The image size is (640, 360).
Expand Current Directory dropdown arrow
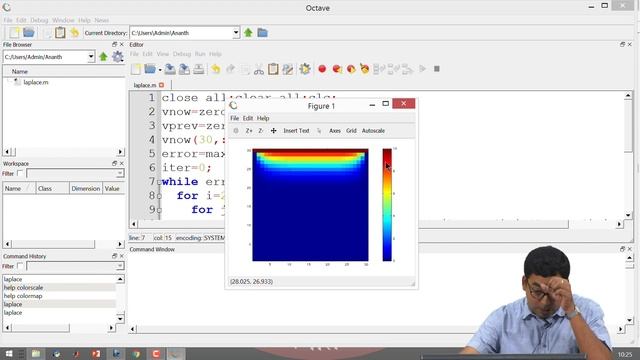pos(236,33)
